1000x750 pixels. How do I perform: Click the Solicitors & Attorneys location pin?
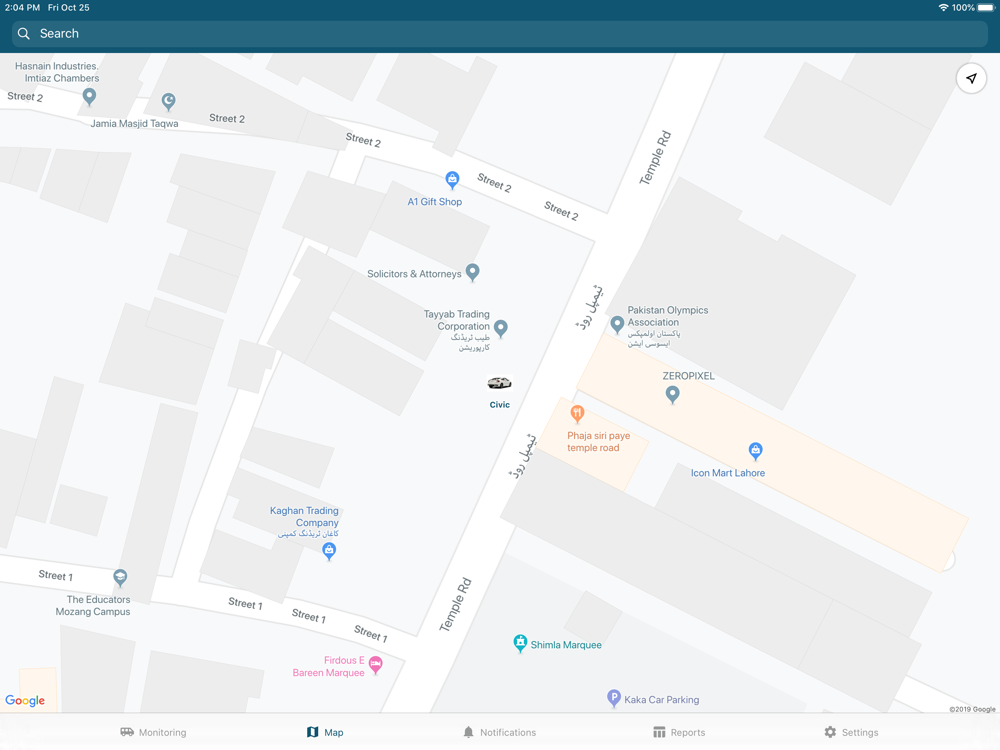coord(473,272)
